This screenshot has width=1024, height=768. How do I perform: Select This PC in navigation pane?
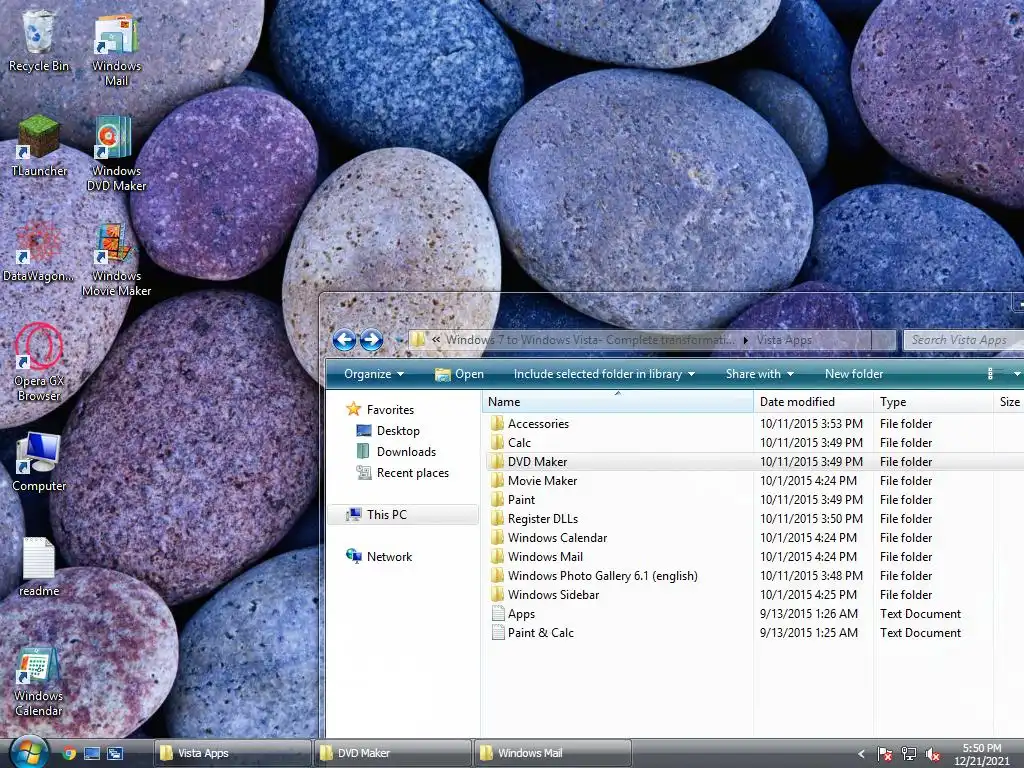point(403,515)
